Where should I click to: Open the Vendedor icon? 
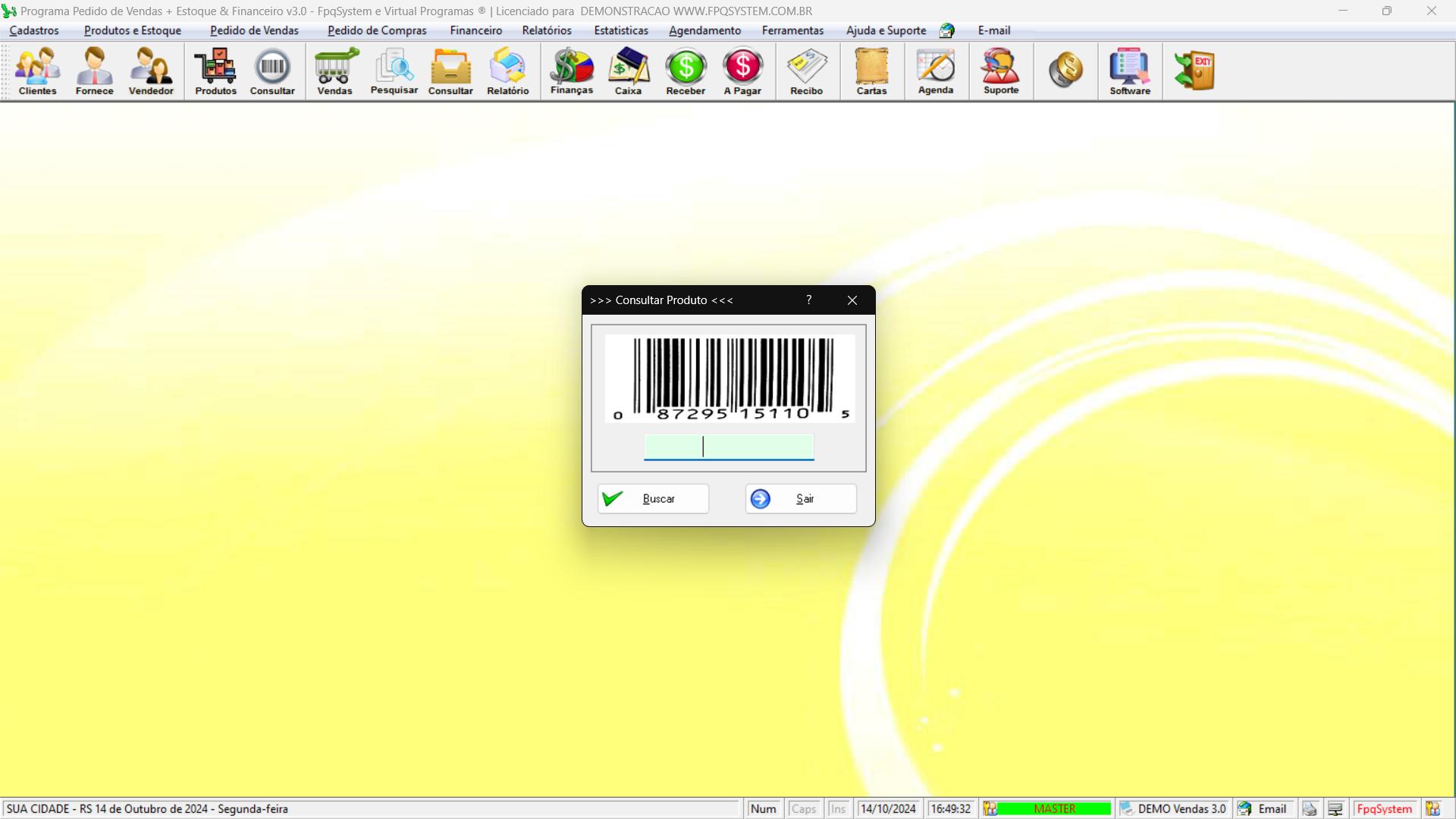tap(151, 71)
